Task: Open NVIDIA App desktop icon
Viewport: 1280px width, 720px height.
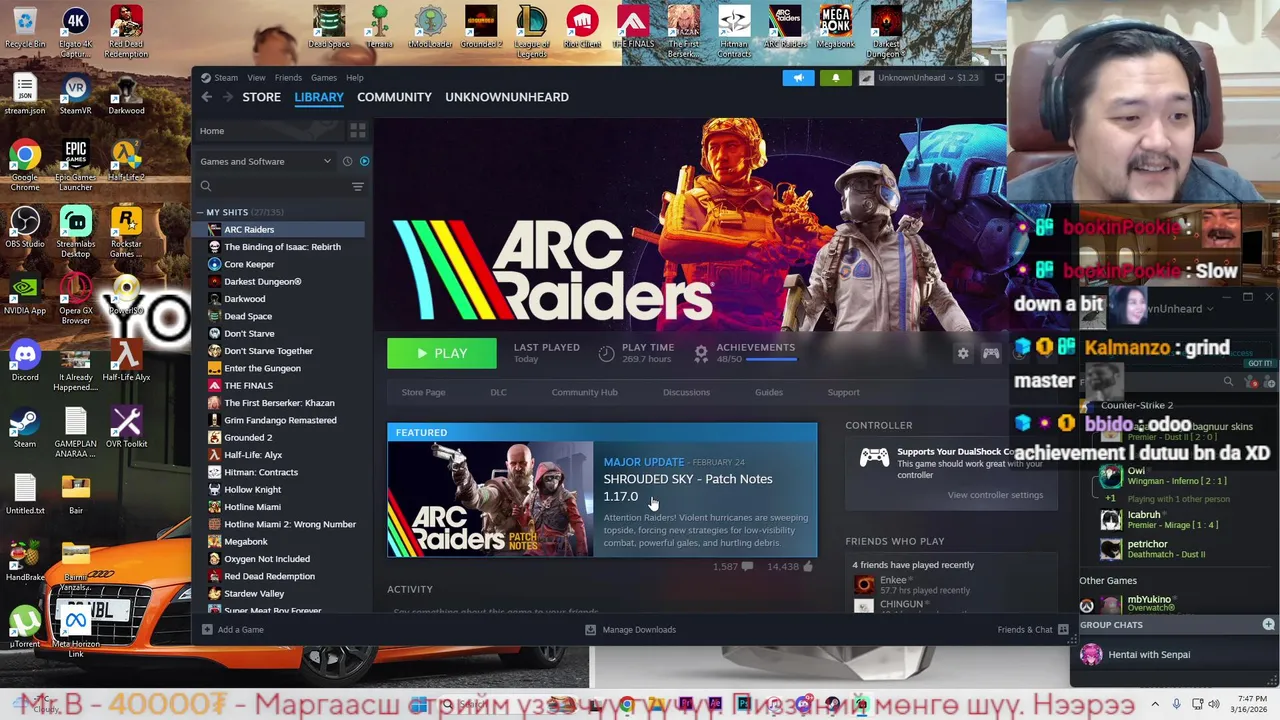Action: (25, 294)
